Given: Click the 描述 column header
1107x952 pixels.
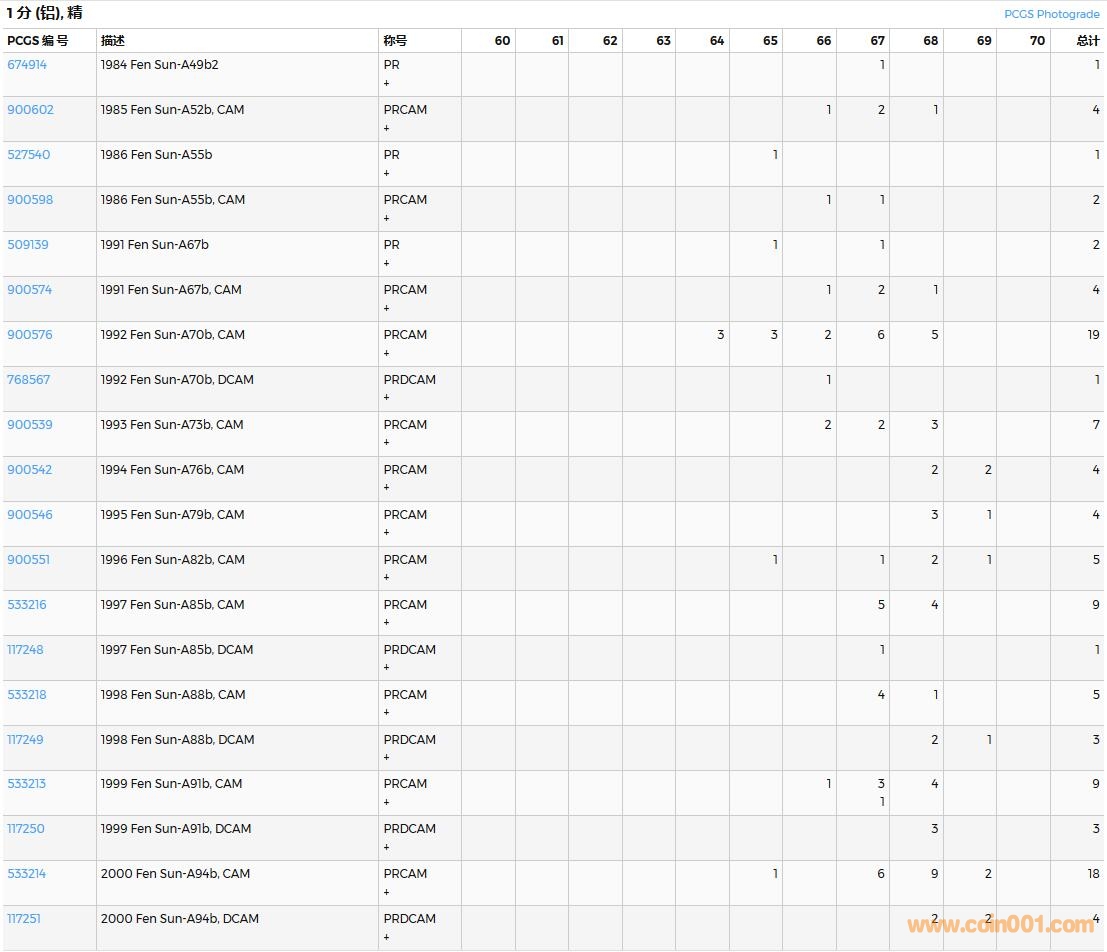Looking at the screenshot, I should pyautogui.click(x=113, y=41).
